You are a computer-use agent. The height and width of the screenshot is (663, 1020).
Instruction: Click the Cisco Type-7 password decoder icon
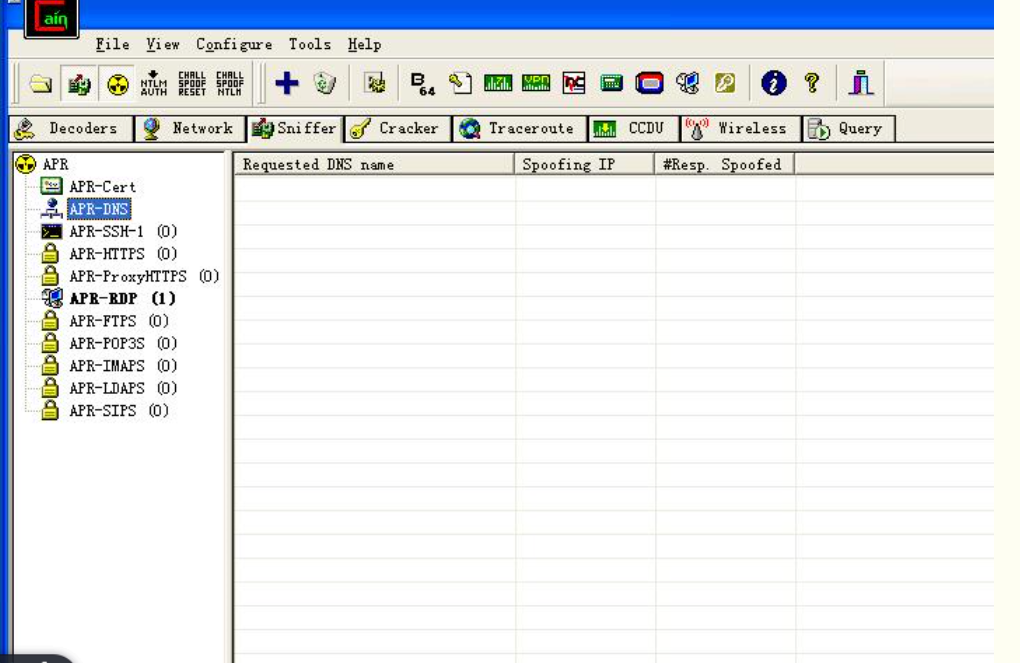pyautogui.click(x=498, y=83)
